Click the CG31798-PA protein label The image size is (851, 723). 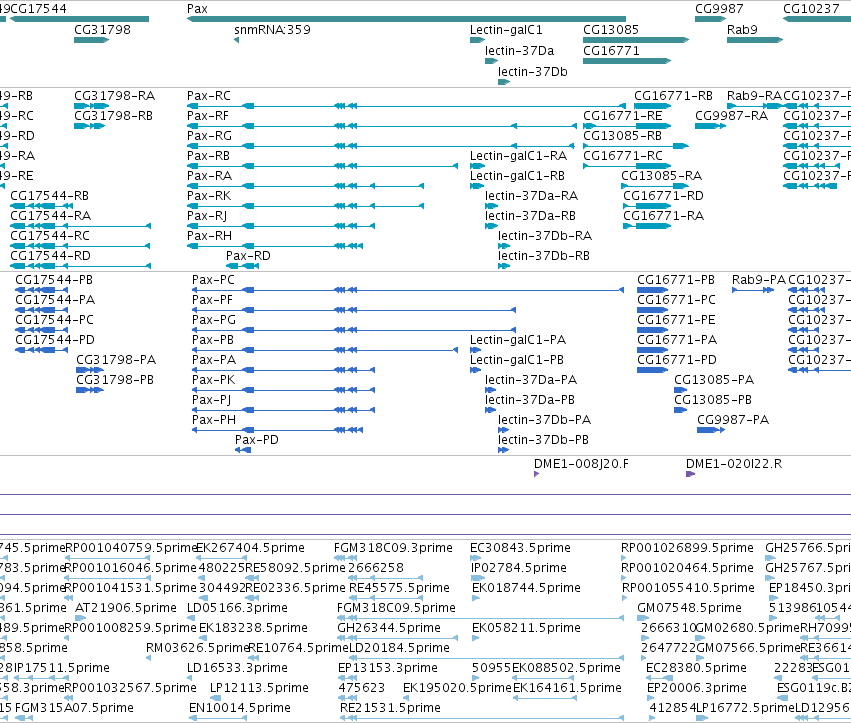point(116,360)
